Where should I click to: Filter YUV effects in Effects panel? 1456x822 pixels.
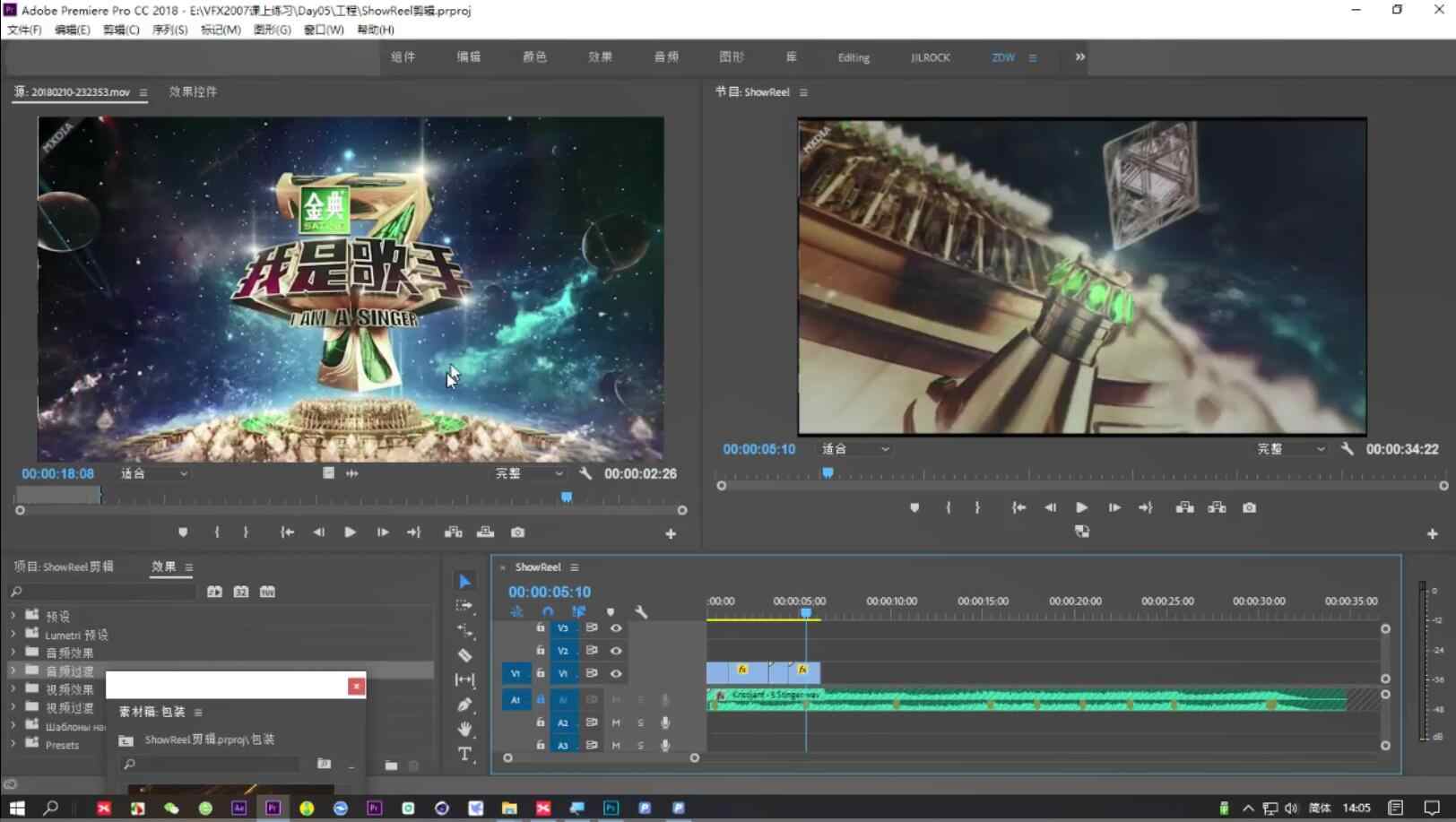[267, 592]
